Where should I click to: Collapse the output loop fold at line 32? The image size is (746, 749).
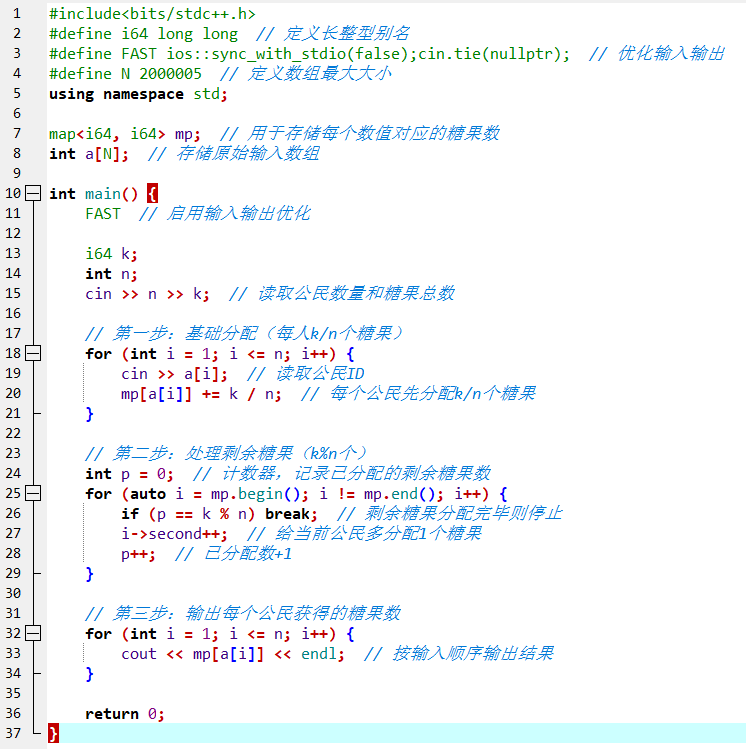coord(33,633)
